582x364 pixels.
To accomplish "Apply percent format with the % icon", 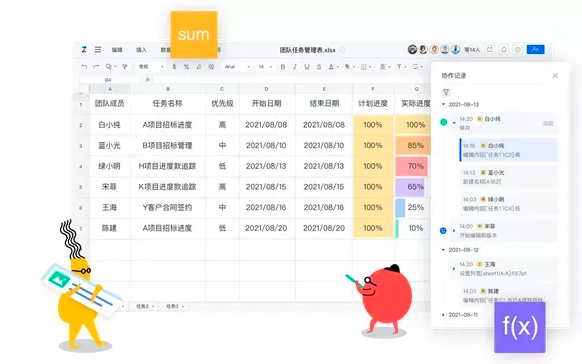I will [x=186, y=67].
